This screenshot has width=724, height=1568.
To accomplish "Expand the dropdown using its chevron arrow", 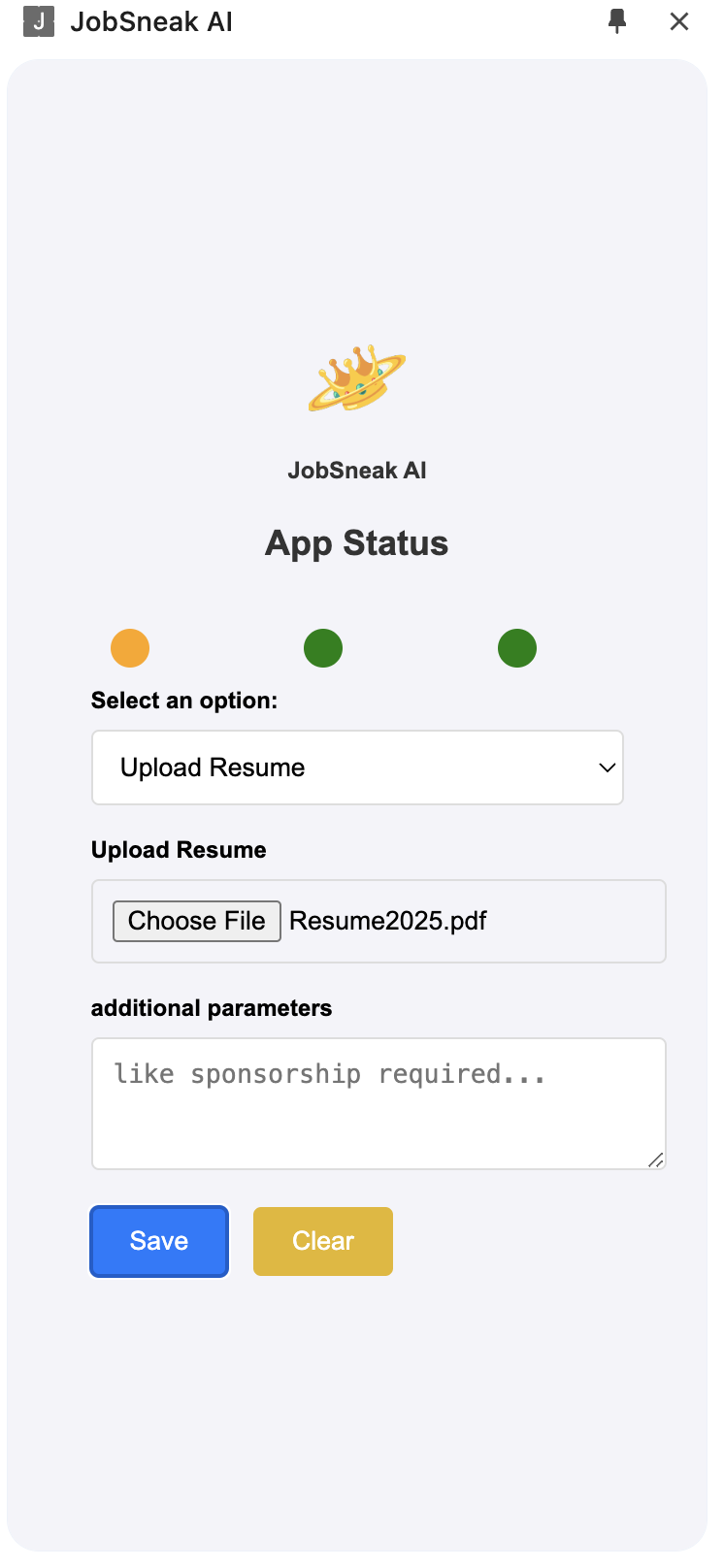I will (x=608, y=768).
